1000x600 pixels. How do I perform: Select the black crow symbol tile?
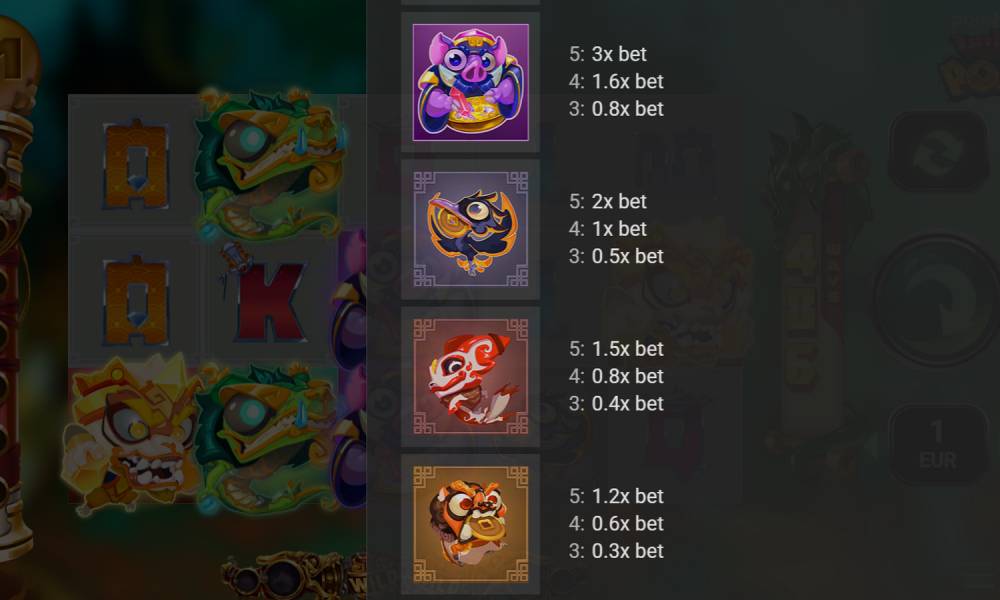coord(471,230)
